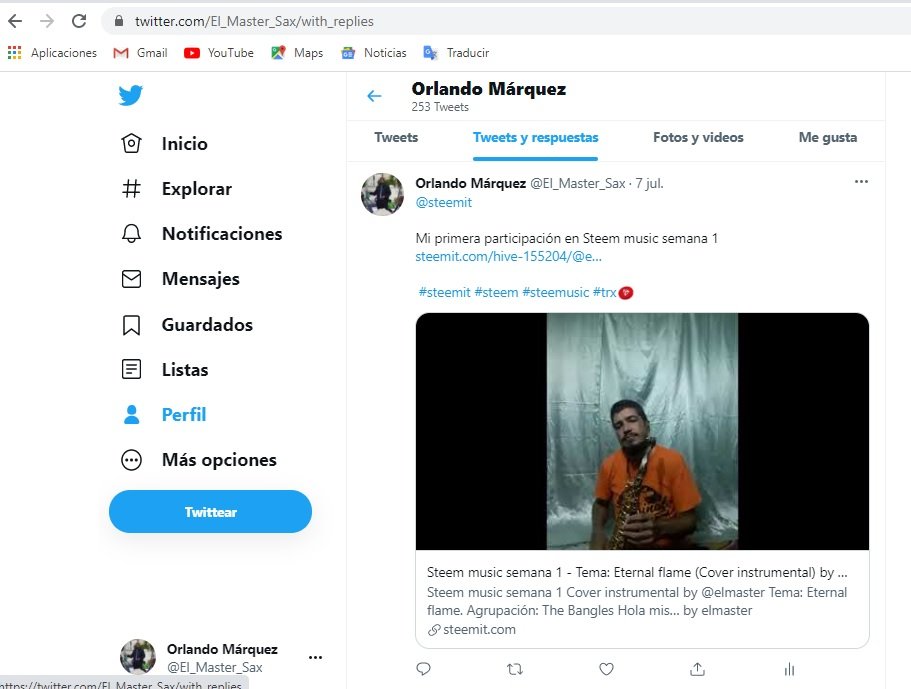The height and width of the screenshot is (689, 911).
Task: Click the blue back arrow beside Orlando Márquez
Action: point(374,96)
